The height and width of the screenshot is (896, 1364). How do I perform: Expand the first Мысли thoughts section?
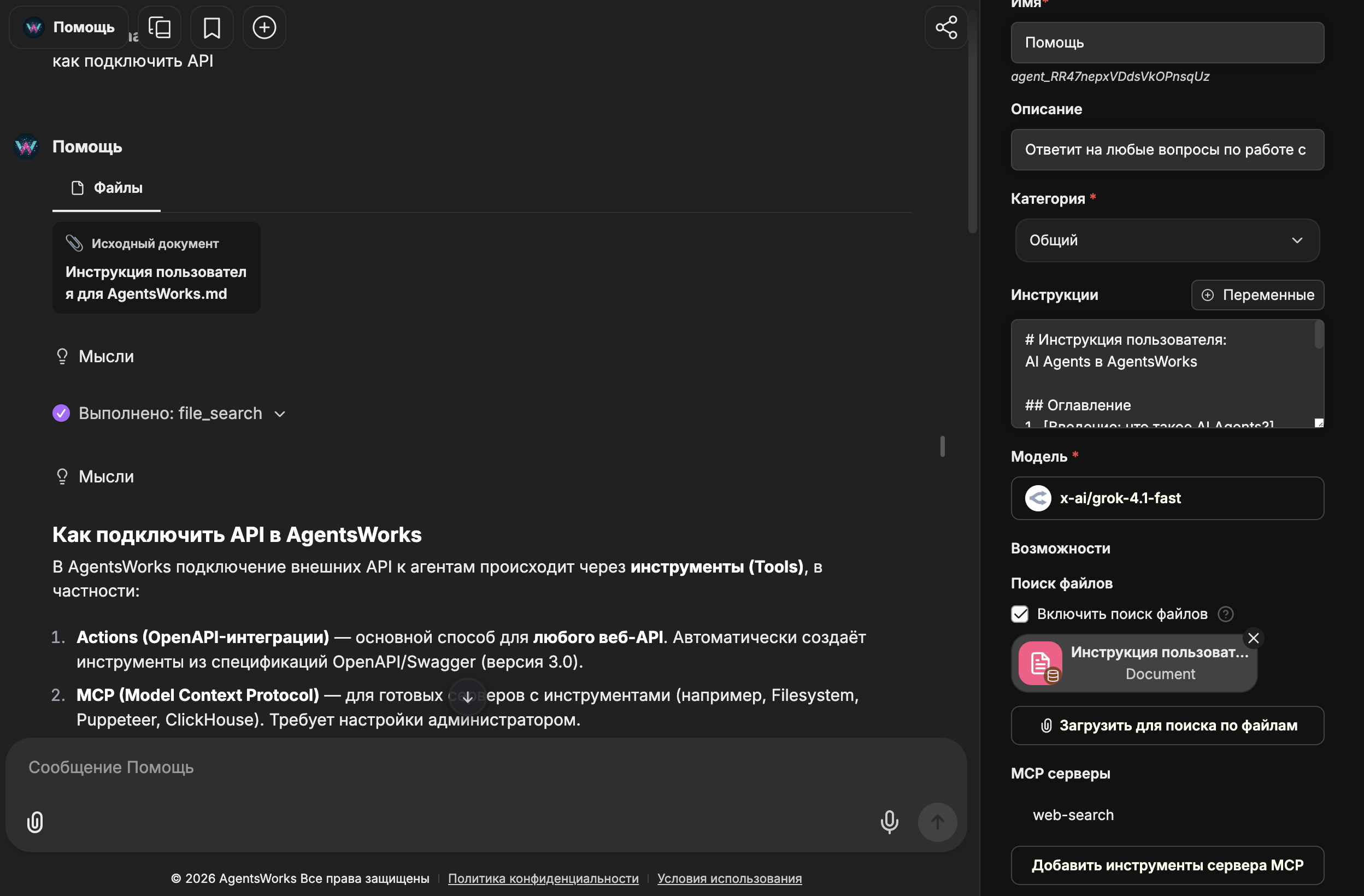(x=106, y=357)
